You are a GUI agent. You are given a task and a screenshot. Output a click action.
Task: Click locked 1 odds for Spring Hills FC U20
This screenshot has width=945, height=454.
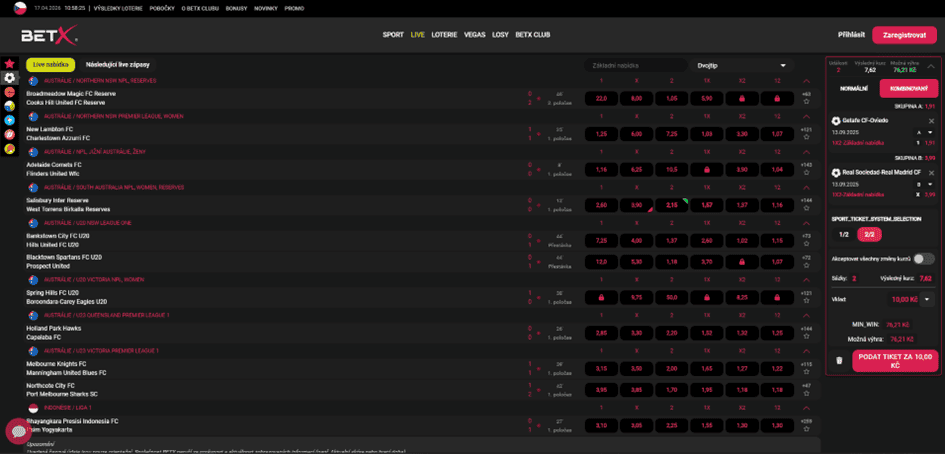click(601, 297)
